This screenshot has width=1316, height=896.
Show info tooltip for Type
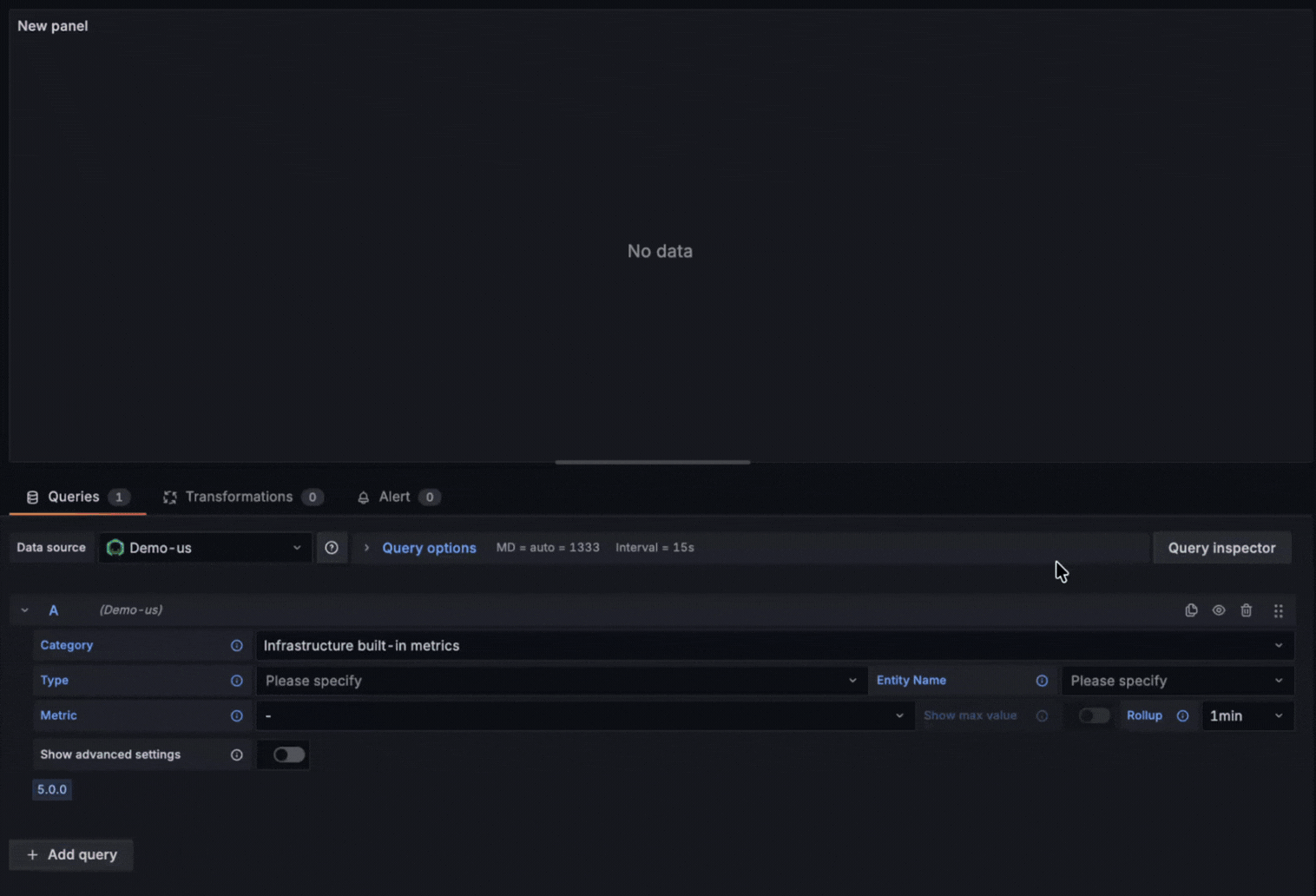pos(236,681)
